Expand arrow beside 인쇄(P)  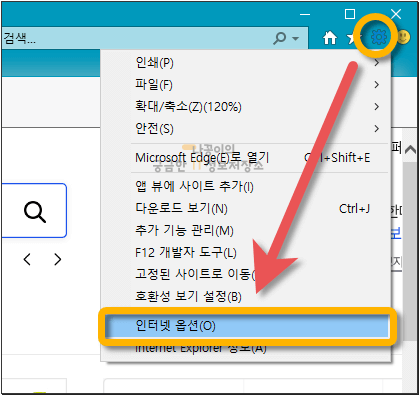point(377,63)
